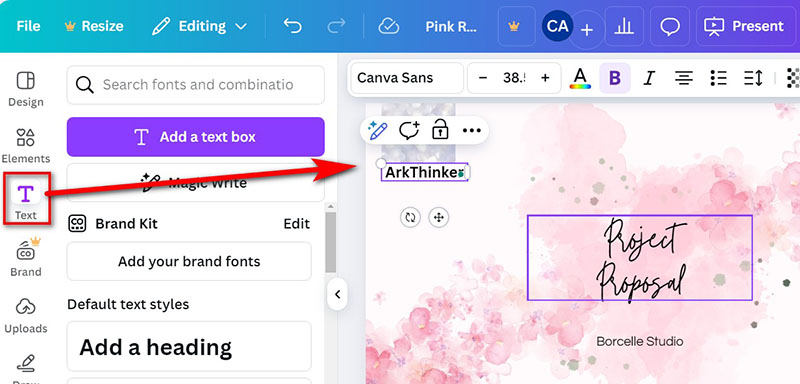Open the Brand sidebar tab
Screen dimensions: 800x384
tap(26, 258)
